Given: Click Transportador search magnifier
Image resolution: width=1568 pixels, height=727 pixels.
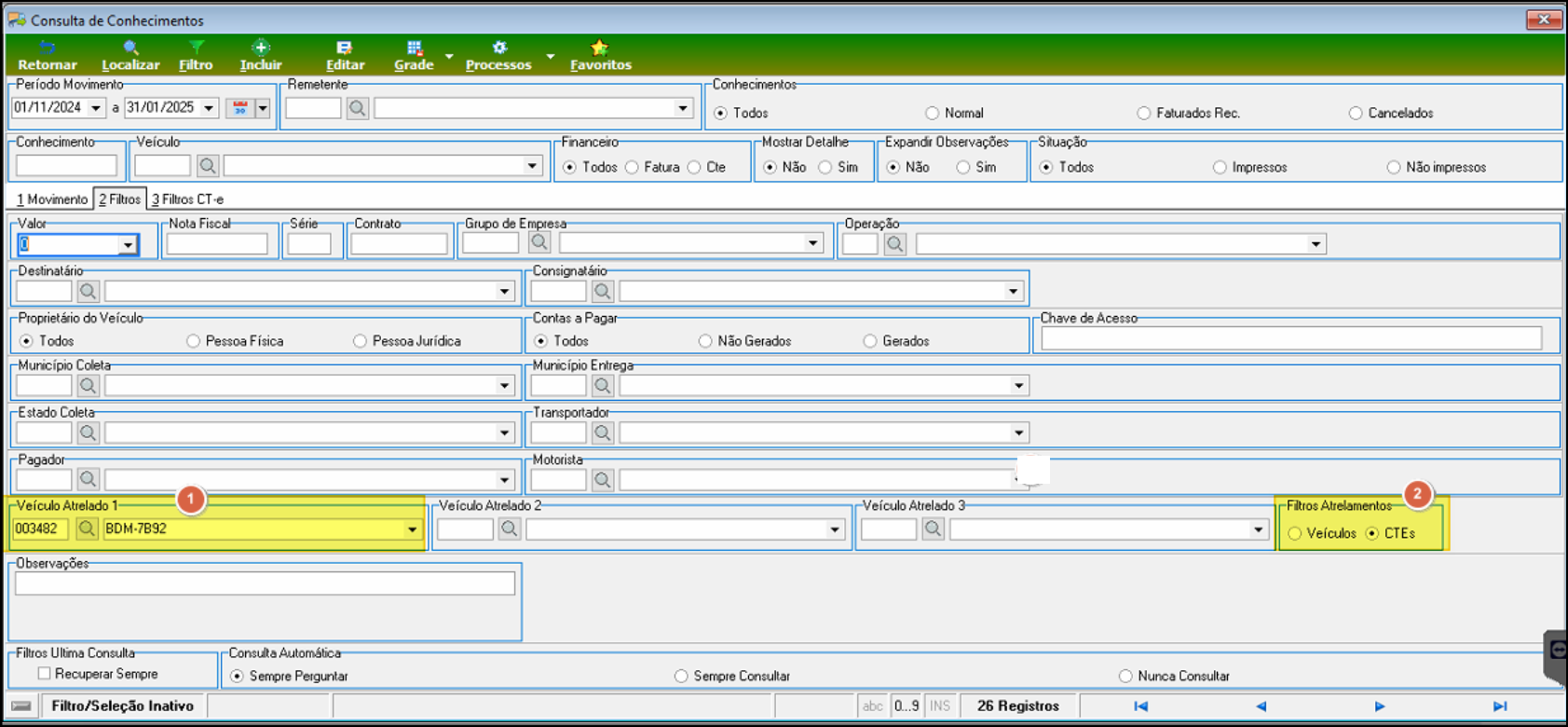Looking at the screenshot, I should coord(602,432).
